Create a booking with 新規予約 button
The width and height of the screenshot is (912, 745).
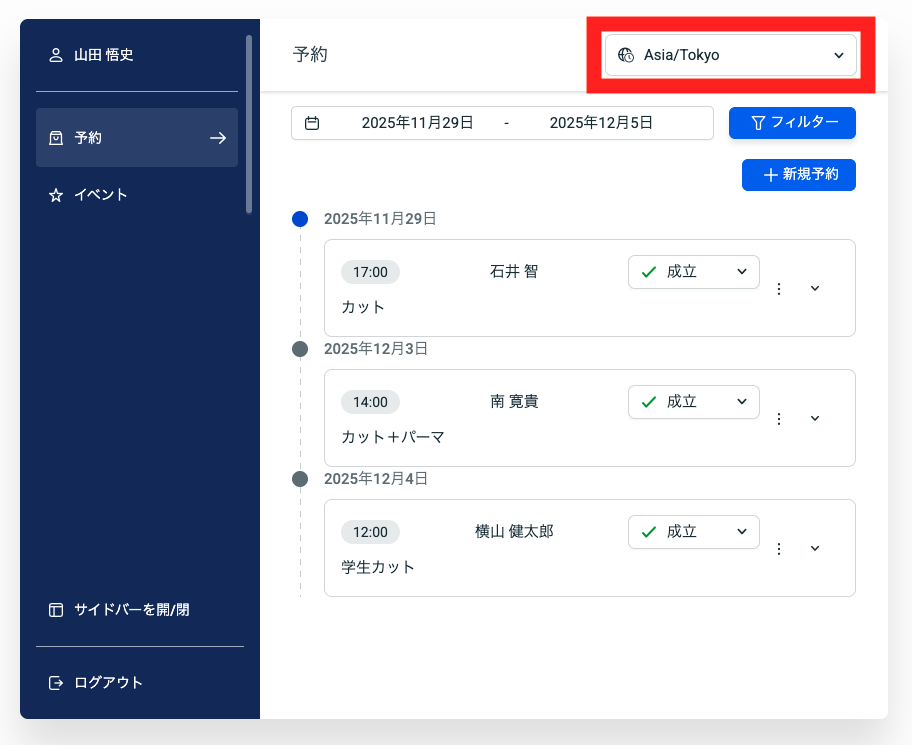click(x=798, y=174)
